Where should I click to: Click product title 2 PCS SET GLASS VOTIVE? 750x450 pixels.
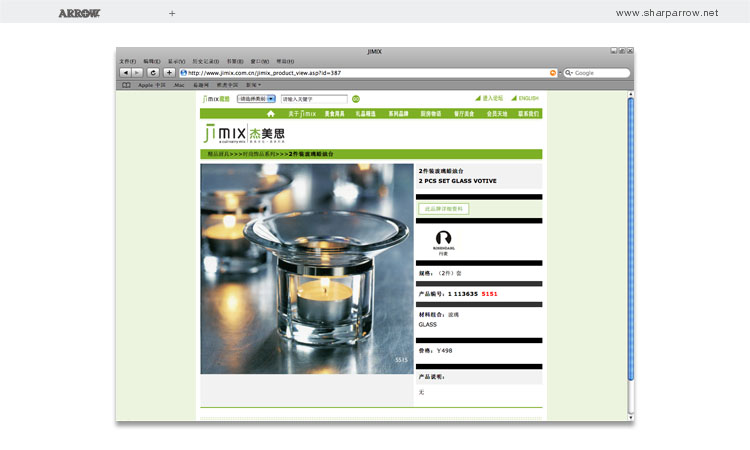point(457,181)
